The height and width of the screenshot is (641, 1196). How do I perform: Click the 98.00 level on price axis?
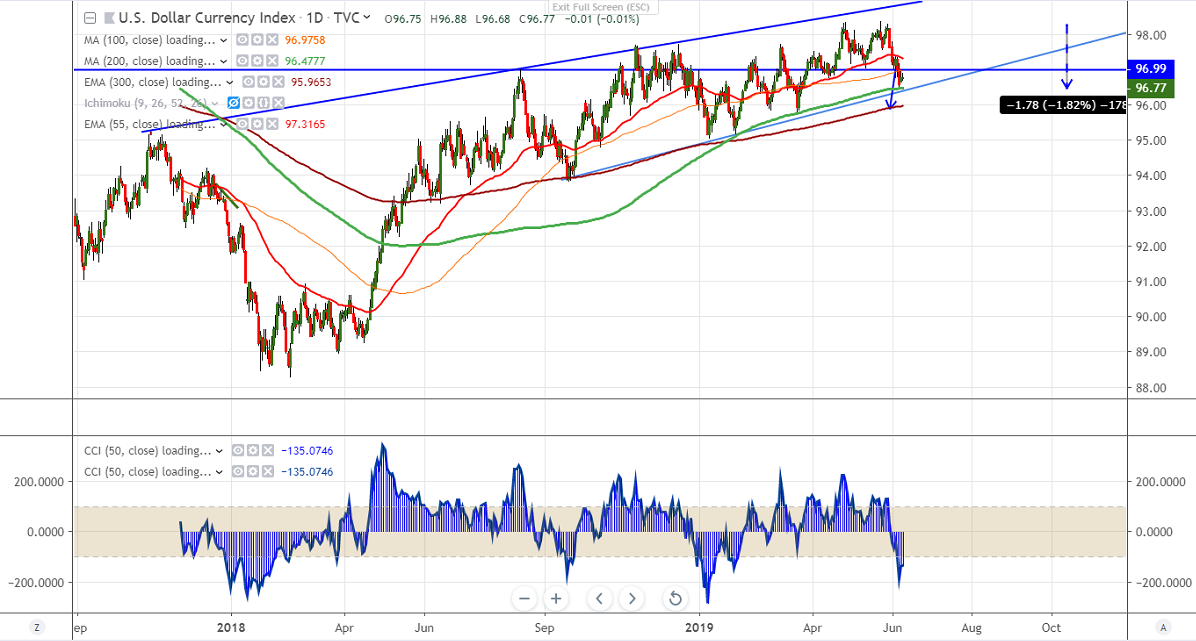pos(1150,35)
